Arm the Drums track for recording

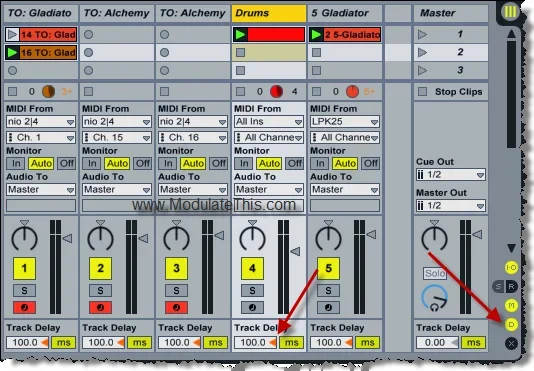(252, 308)
